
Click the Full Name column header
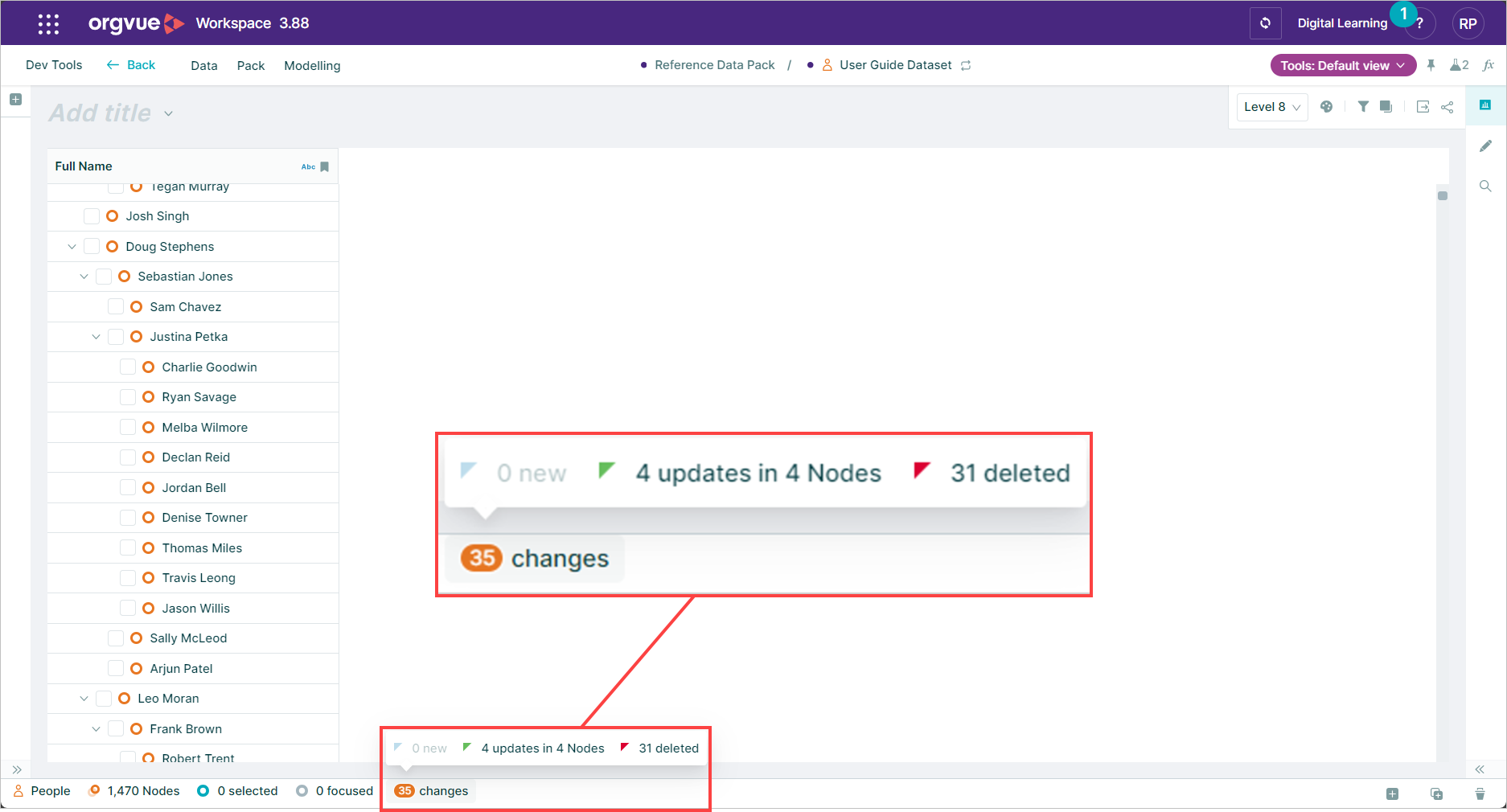click(x=193, y=166)
